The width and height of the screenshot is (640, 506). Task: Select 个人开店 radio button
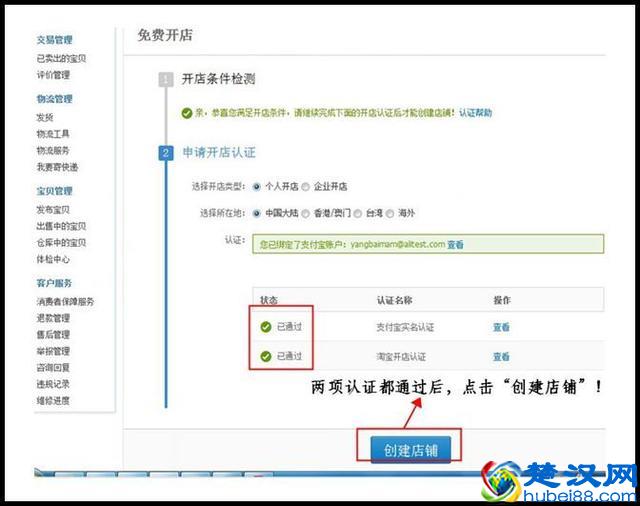point(257,187)
